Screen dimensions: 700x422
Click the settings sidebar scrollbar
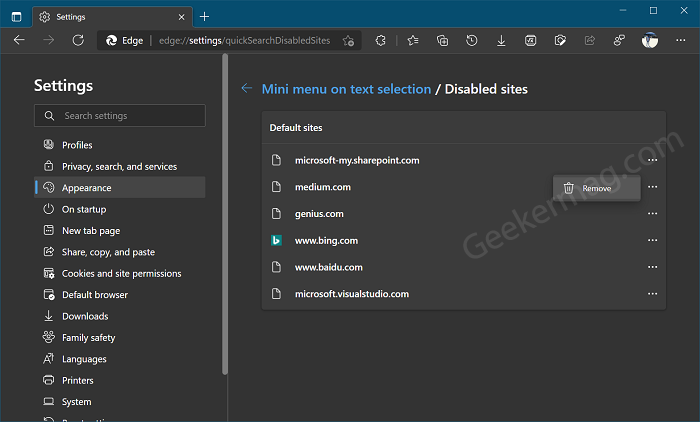[225, 214]
